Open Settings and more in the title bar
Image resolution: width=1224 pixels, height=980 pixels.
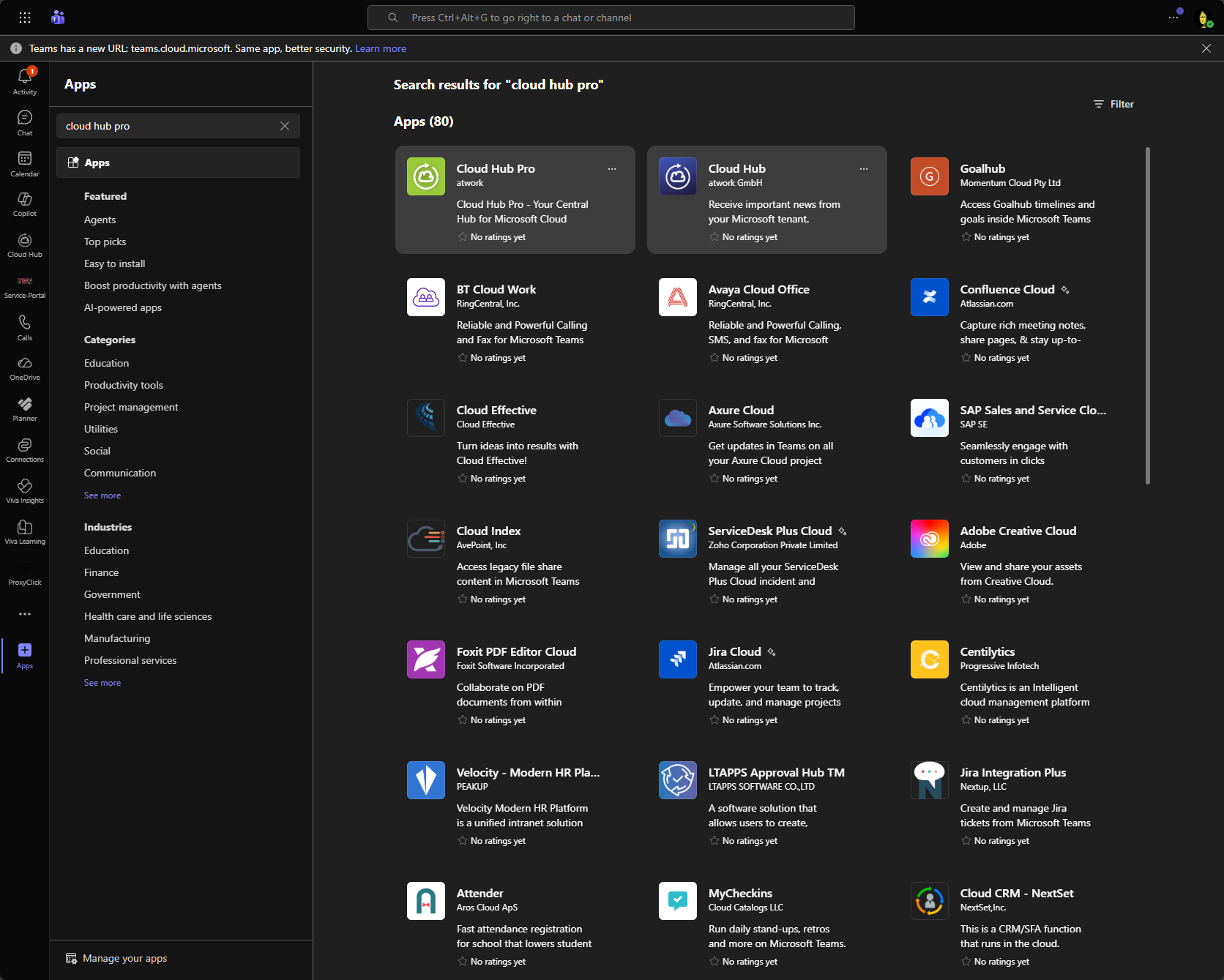1173,18
